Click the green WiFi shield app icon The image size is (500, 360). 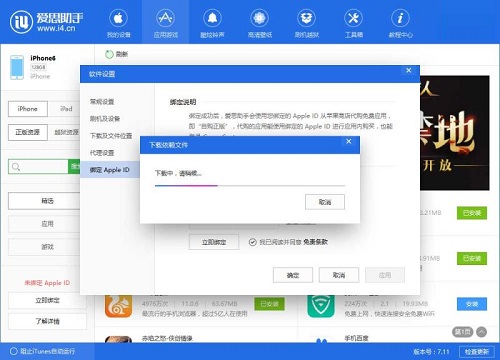(x=321, y=306)
